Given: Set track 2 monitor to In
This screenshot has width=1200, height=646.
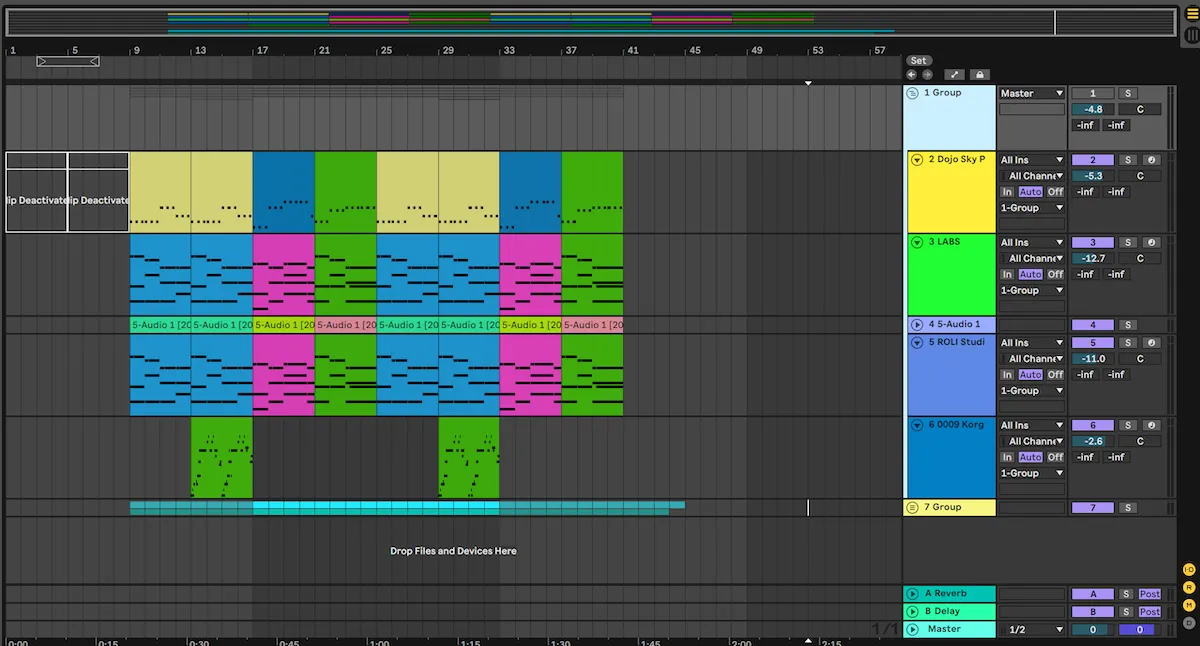Looking at the screenshot, I should [1007, 192].
